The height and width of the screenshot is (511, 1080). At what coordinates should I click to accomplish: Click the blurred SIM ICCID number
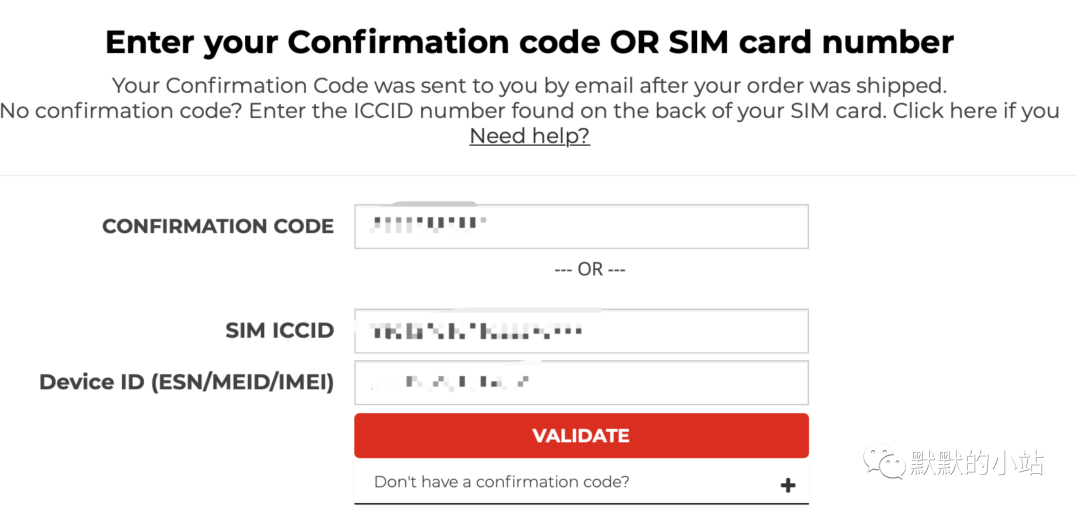click(476, 331)
